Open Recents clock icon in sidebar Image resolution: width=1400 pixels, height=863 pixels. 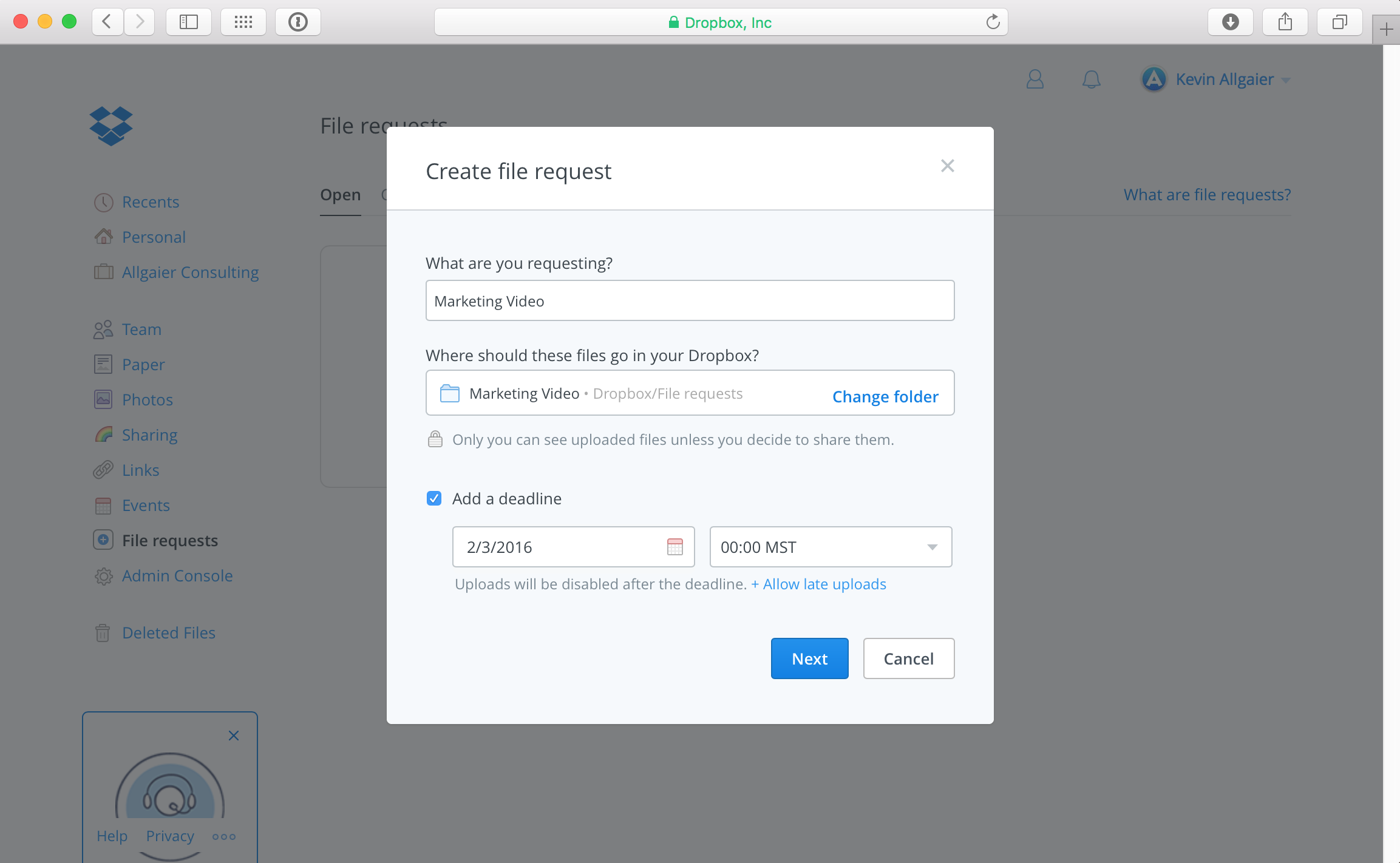pyautogui.click(x=103, y=202)
